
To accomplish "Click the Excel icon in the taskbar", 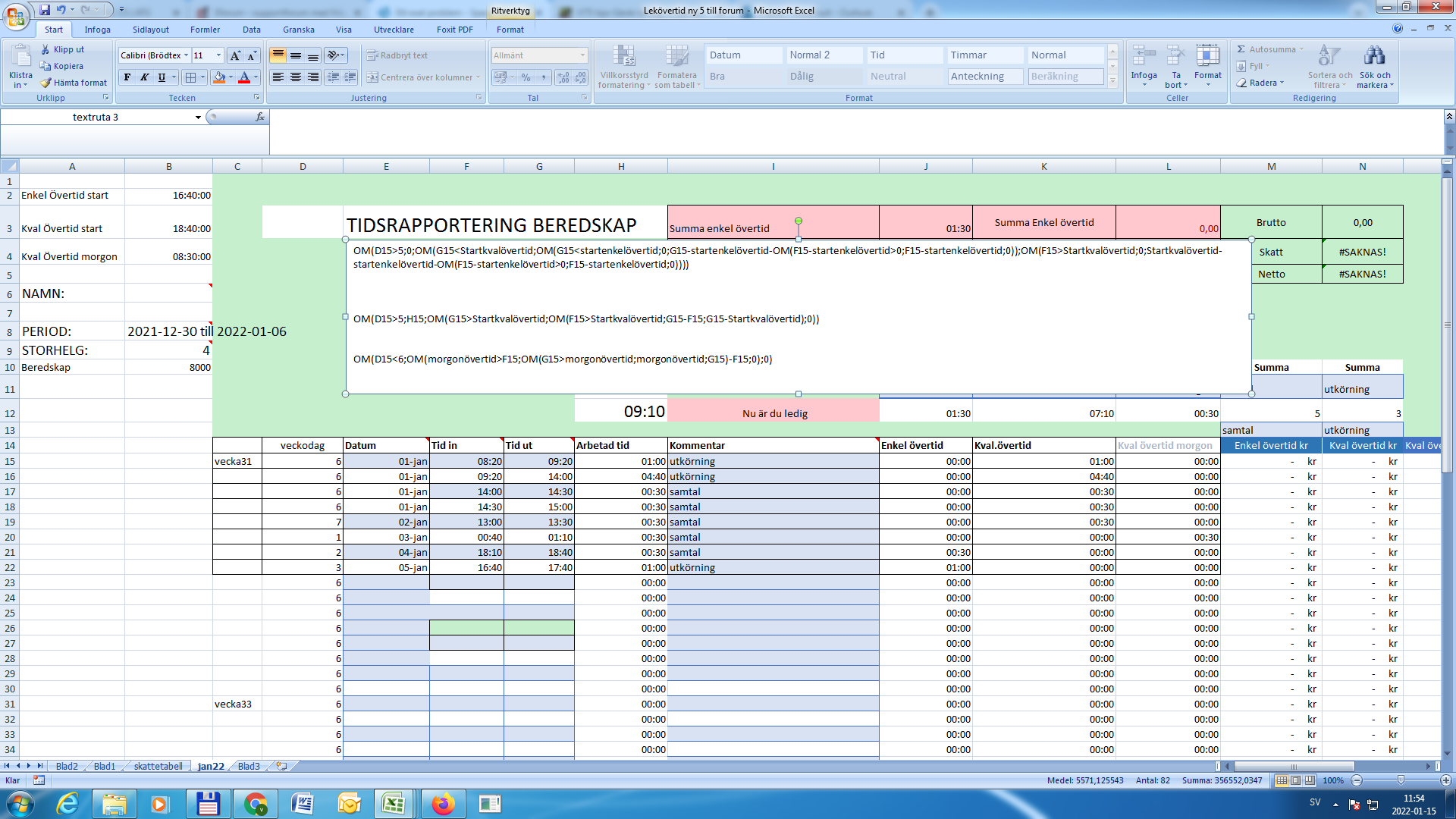I will click(393, 804).
